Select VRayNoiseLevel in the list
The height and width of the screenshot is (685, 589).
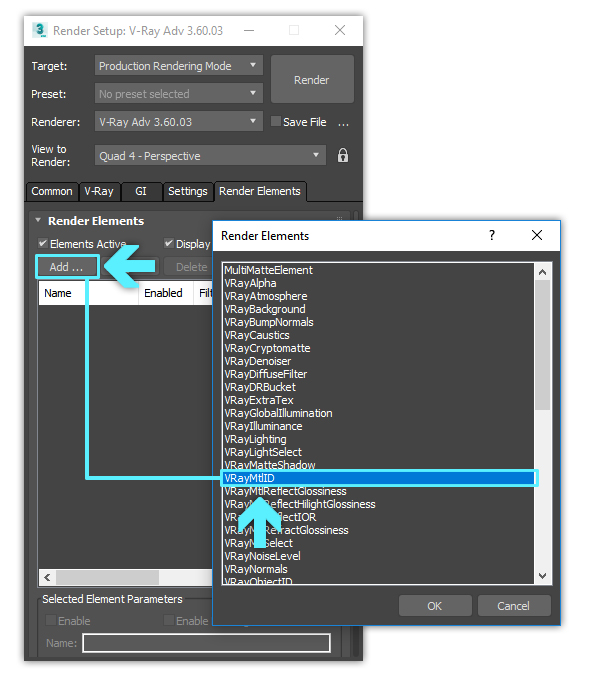coord(378,556)
